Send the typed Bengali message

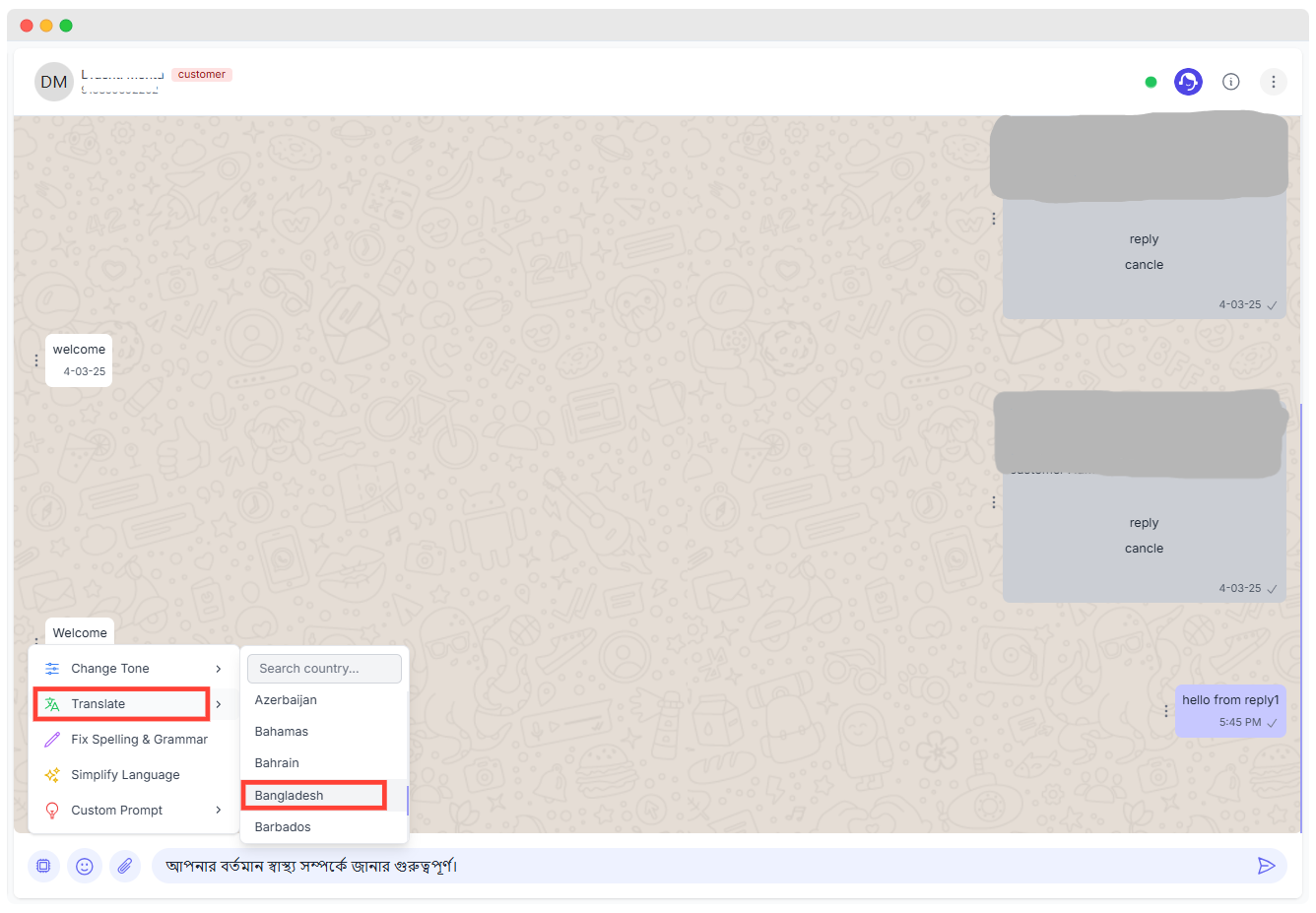click(1267, 866)
